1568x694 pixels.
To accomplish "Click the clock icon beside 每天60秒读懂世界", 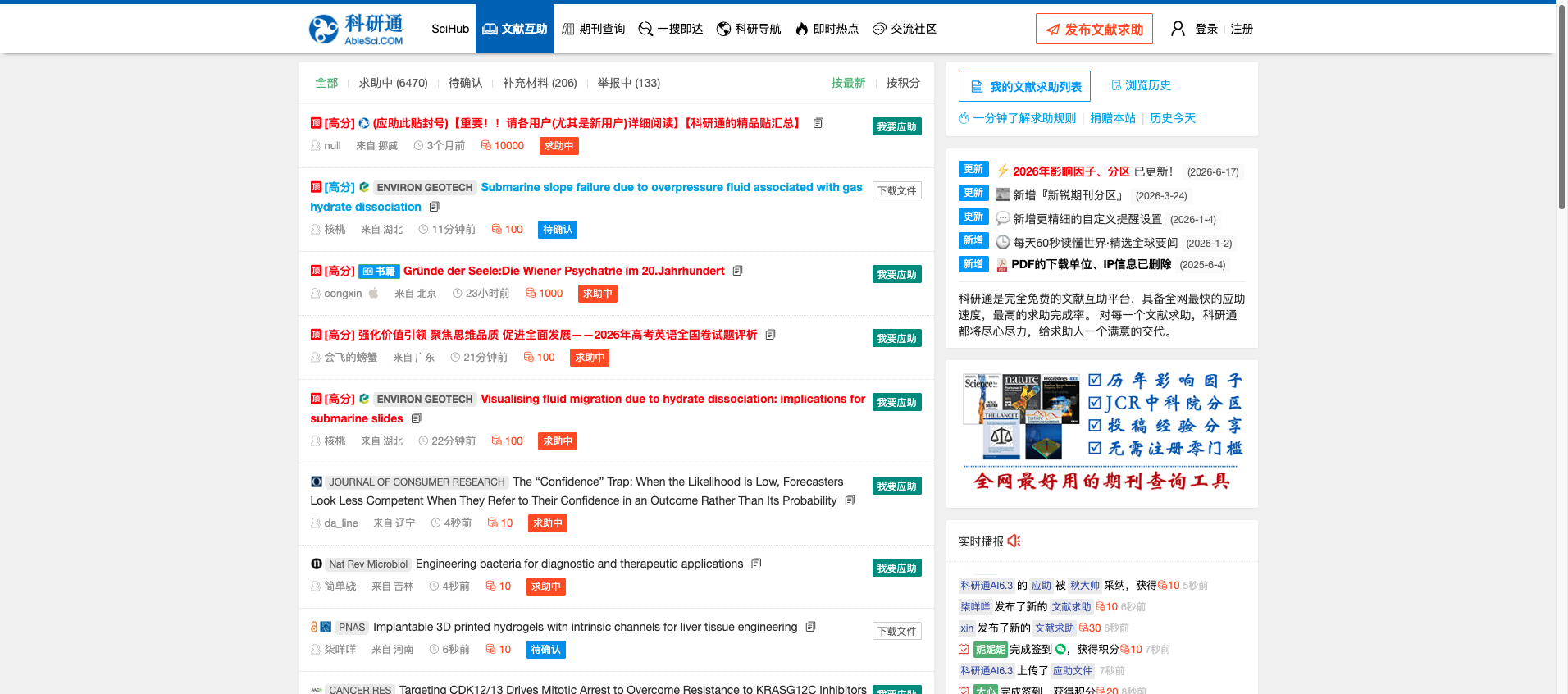I will (1002, 242).
